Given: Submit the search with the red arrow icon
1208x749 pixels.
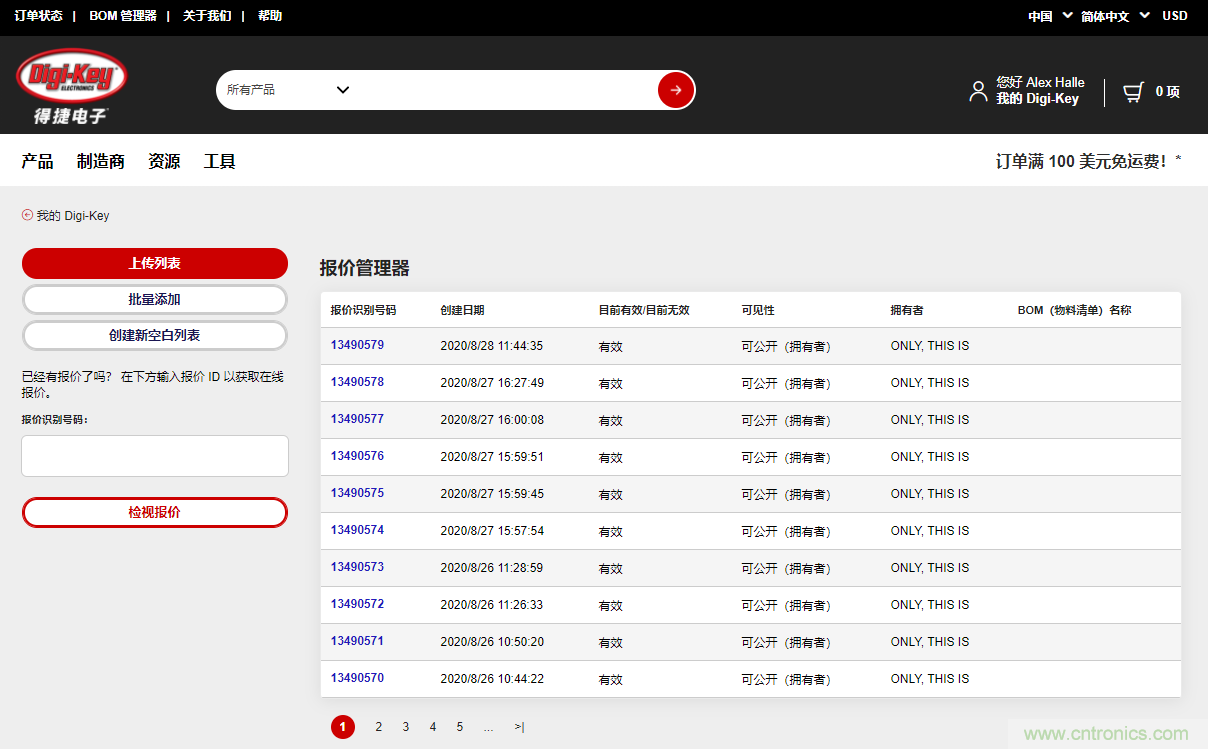Looking at the screenshot, I should (675, 89).
